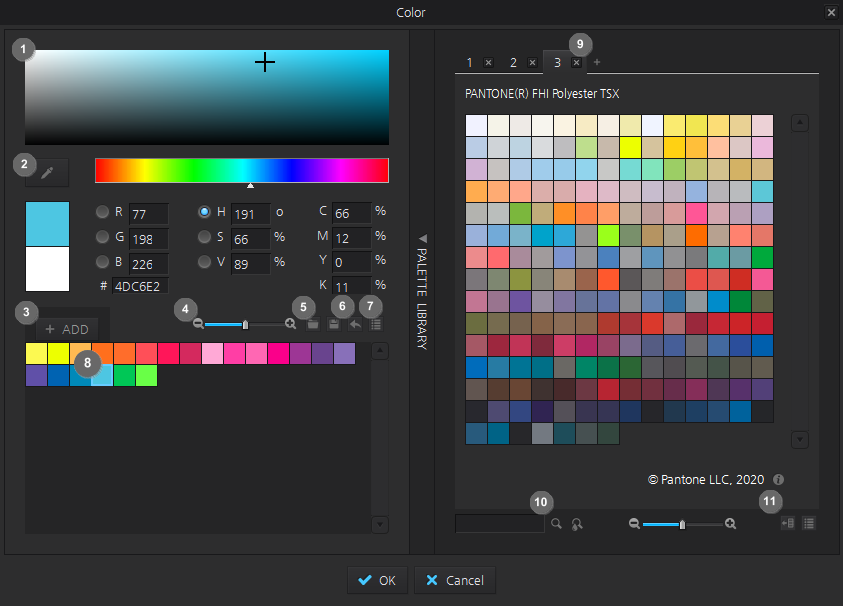Click the ADD button for the user palette
Image resolution: width=843 pixels, height=606 pixels.
pos(67,329)
